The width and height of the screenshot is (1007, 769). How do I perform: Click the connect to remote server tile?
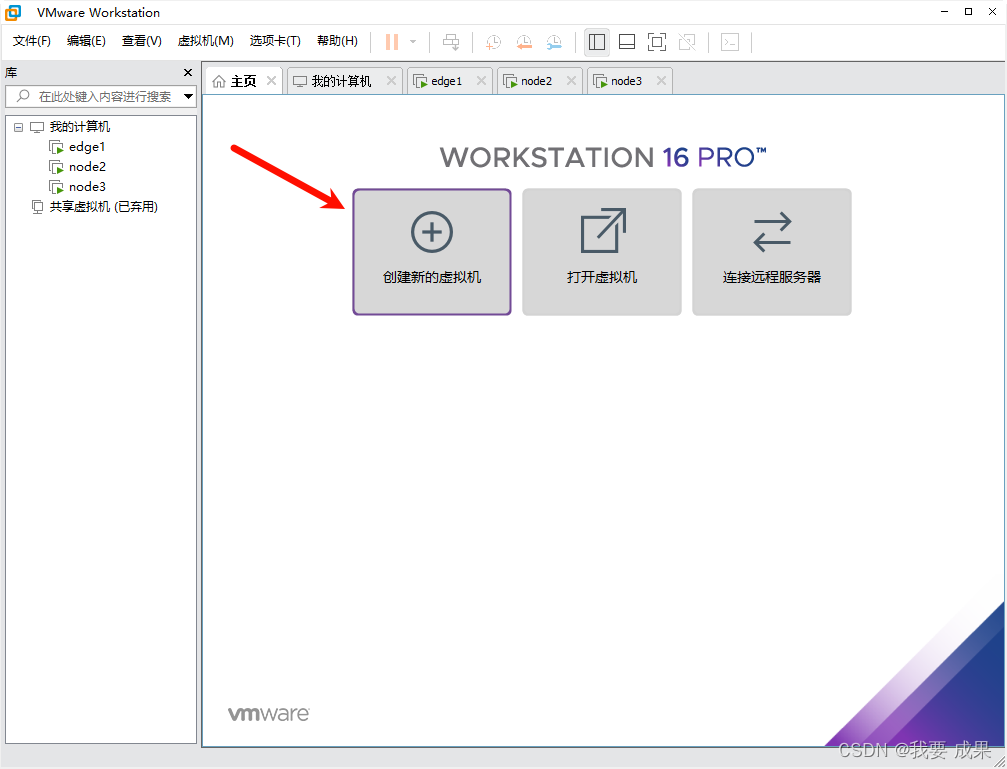pos(771,252)
